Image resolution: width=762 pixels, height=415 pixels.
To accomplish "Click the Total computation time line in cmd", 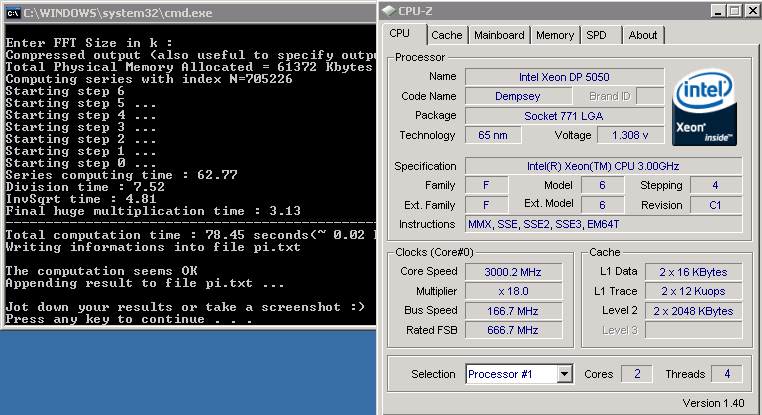I will [190, 235].
